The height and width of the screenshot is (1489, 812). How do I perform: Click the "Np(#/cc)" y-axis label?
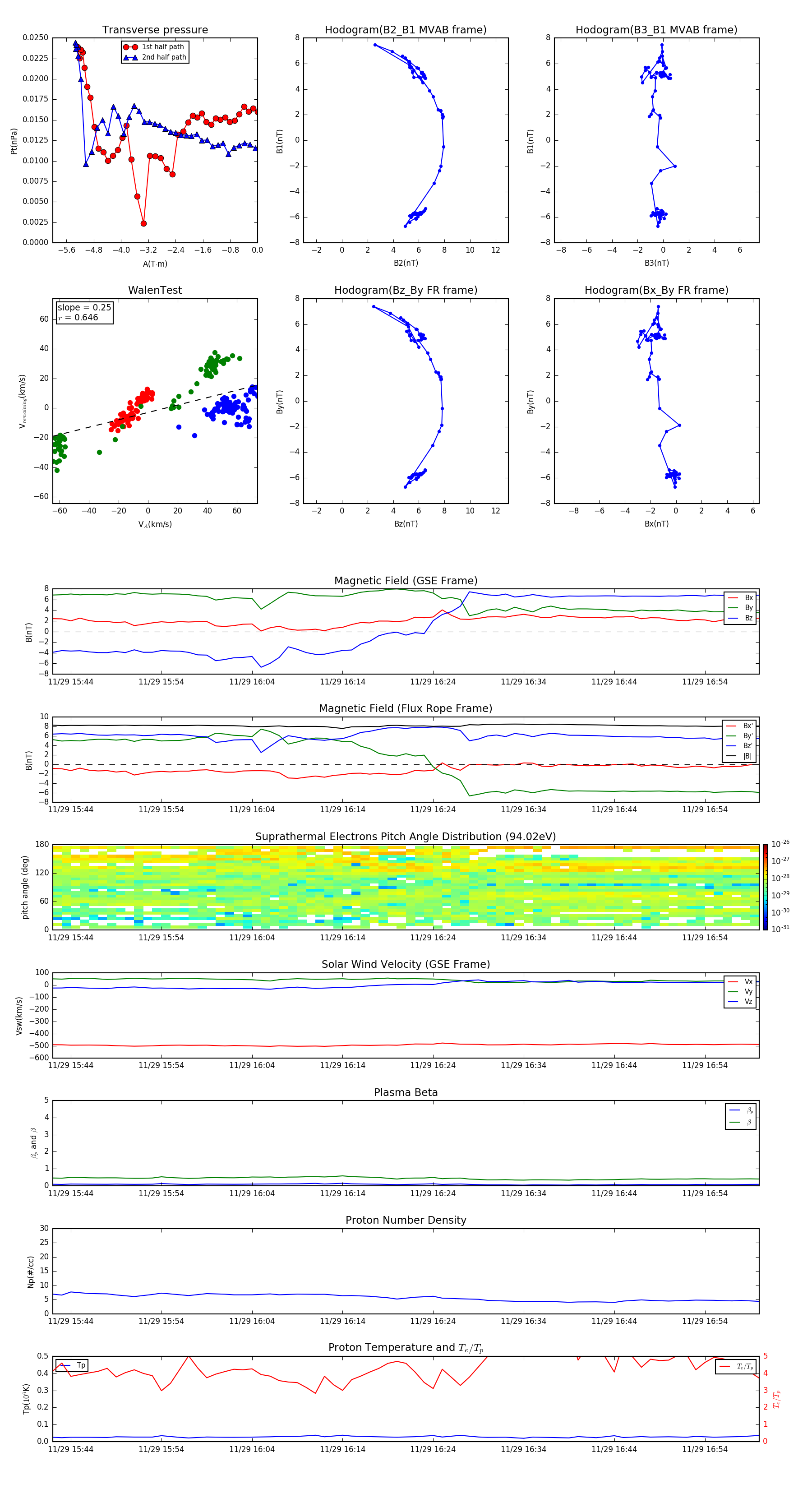click(31, 1272)
